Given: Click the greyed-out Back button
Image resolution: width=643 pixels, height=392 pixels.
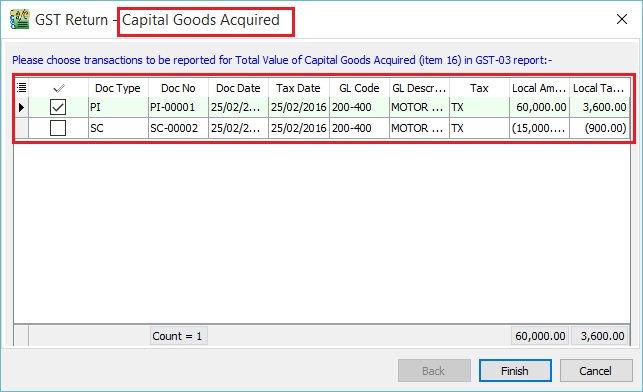Looking at the screenshot, I should point(434,371).
